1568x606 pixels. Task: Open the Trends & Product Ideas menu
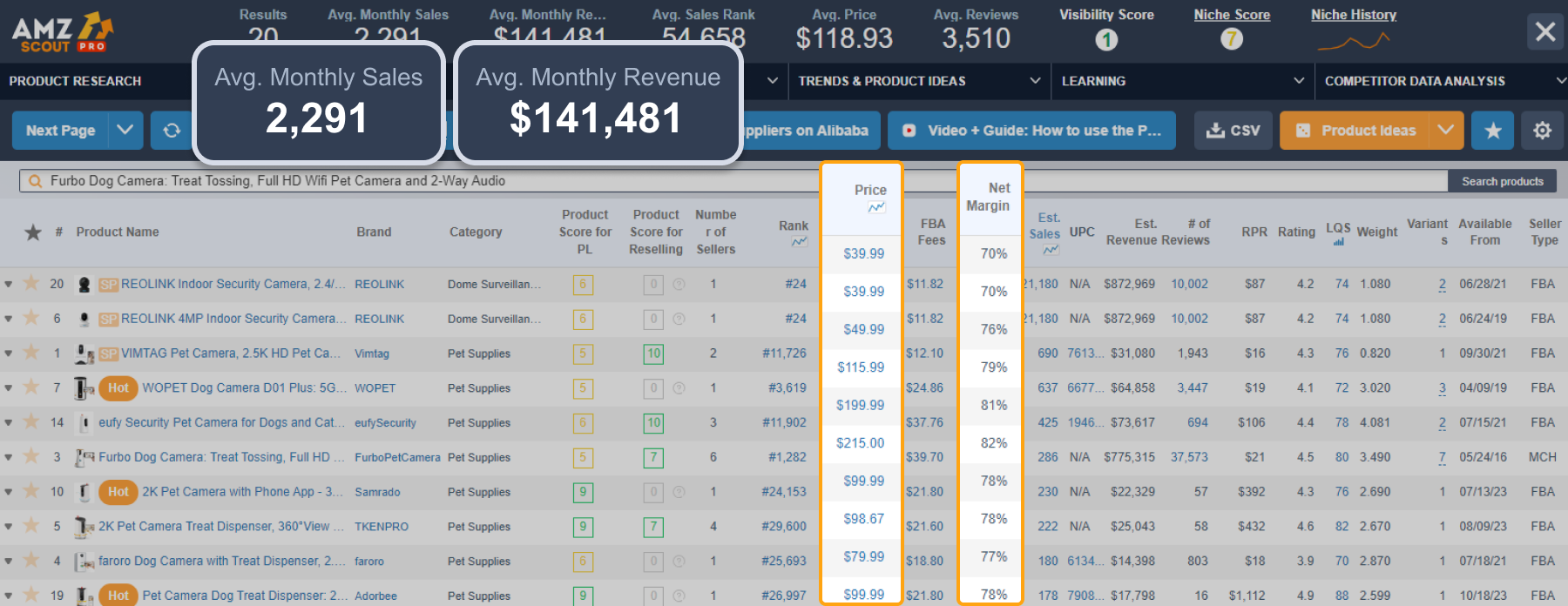[882, 81]
